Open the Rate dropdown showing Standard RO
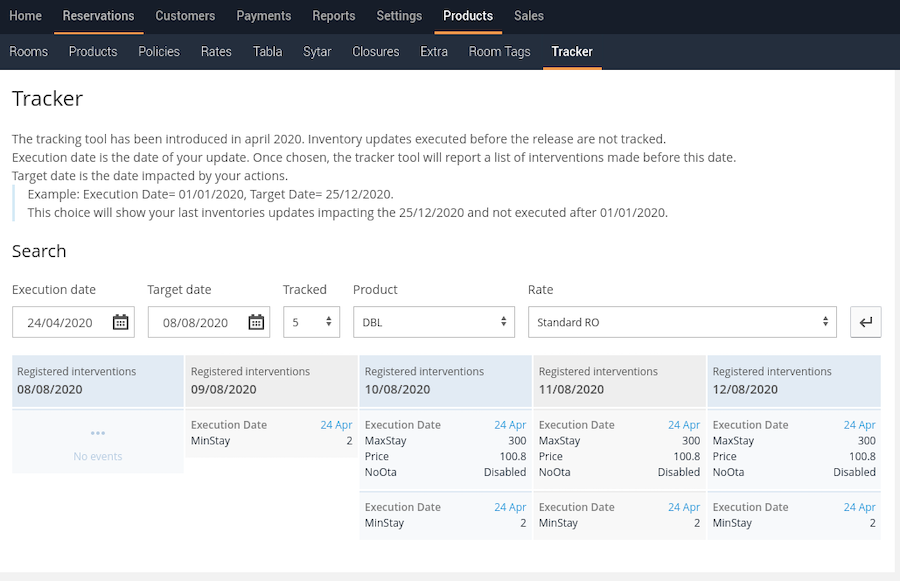This screenshot has height=581, width=900. (682, 322)
